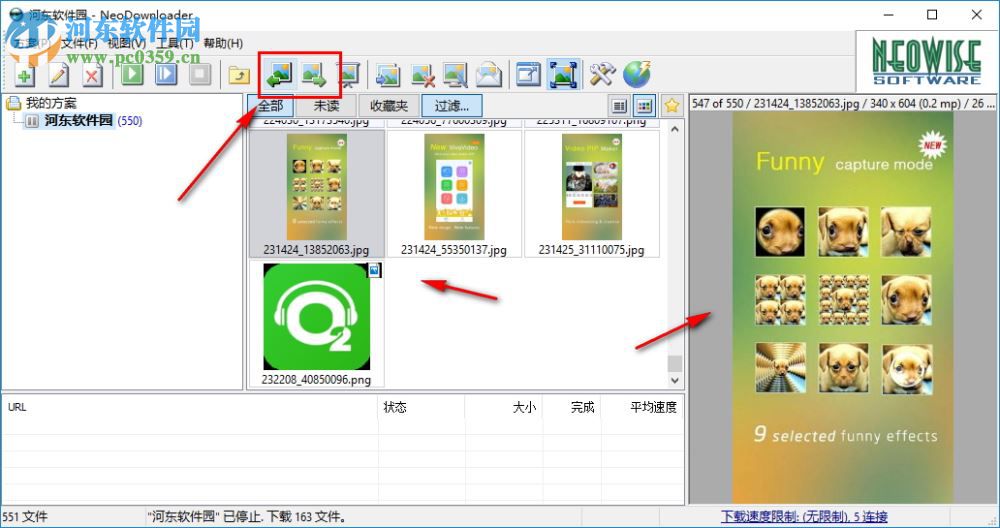Select the 收藏夹 filter tab

point(389,106)
